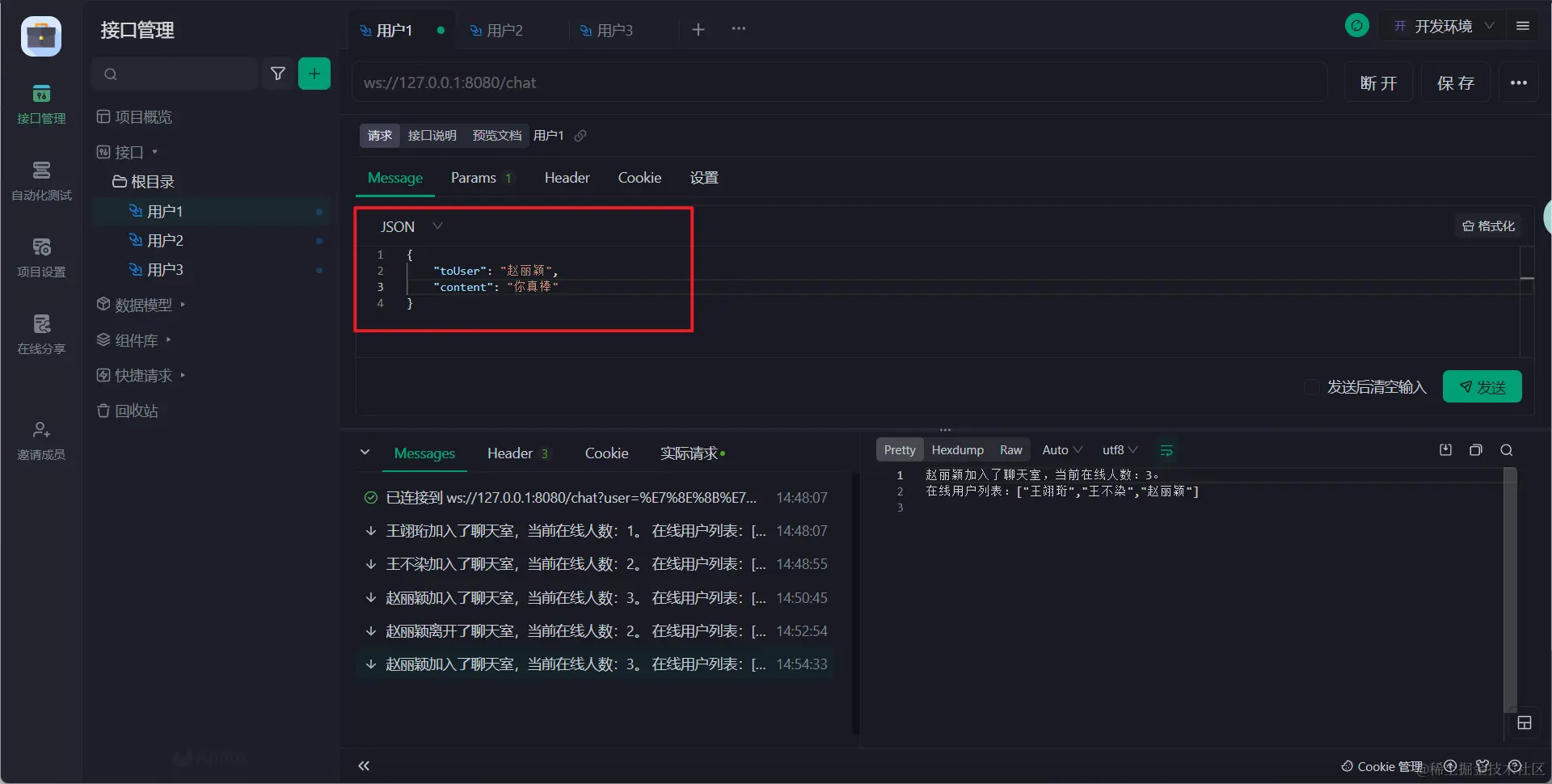
Task: Open the response Header tab
Action: (518, 453)
